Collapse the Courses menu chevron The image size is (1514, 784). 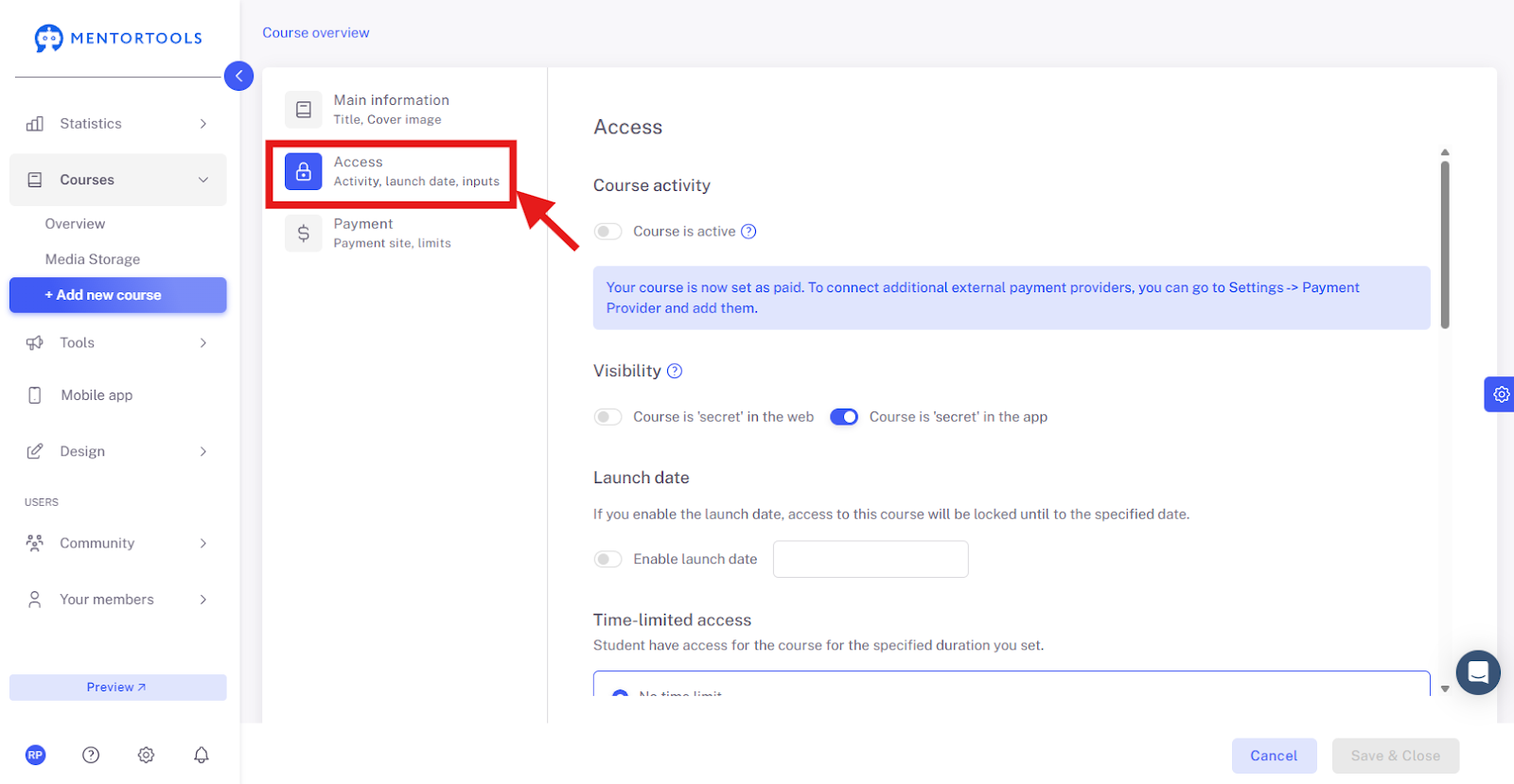pos(202,180)
